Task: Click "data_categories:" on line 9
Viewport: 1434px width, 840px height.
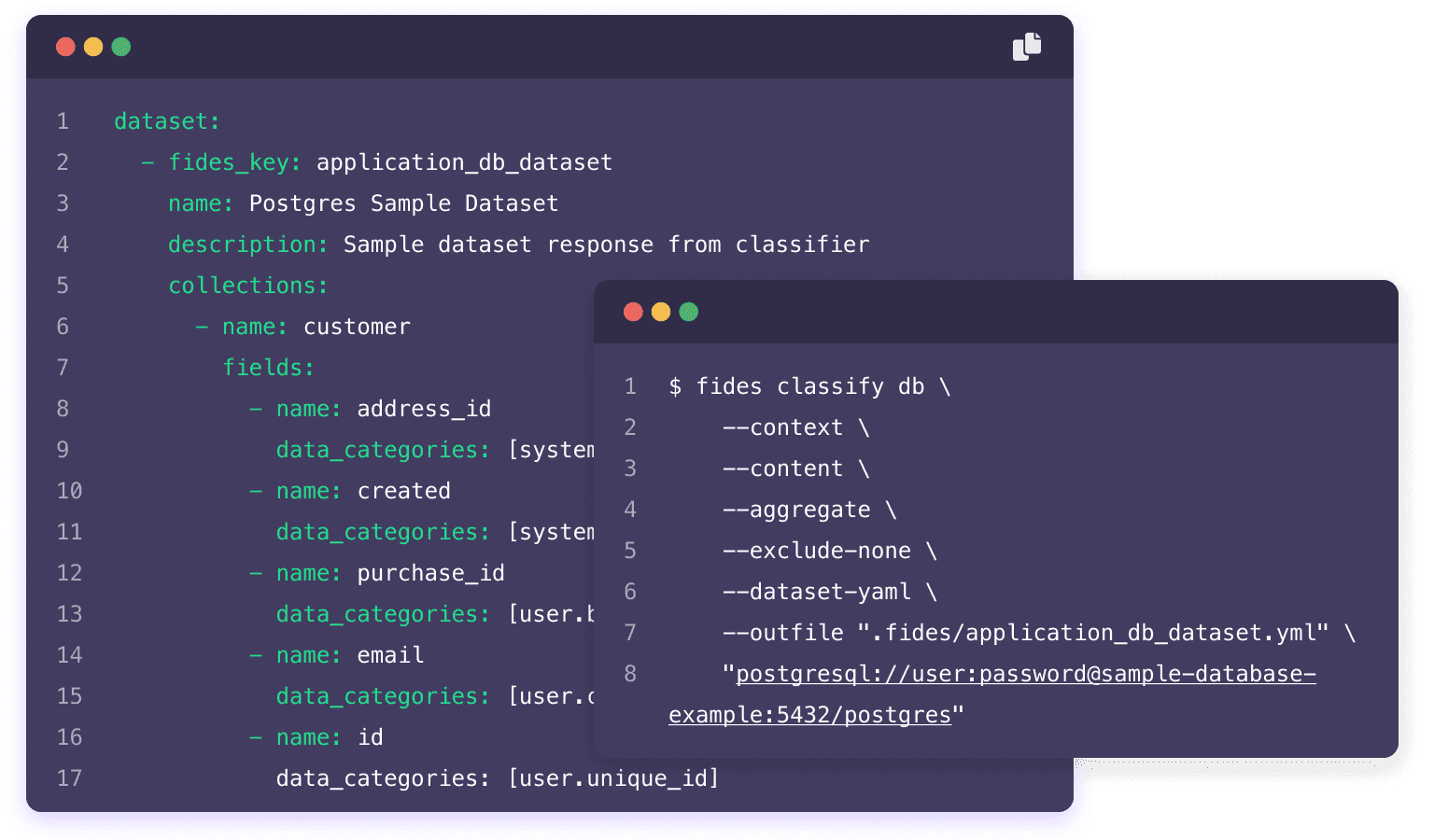Action: coord(383,450)
